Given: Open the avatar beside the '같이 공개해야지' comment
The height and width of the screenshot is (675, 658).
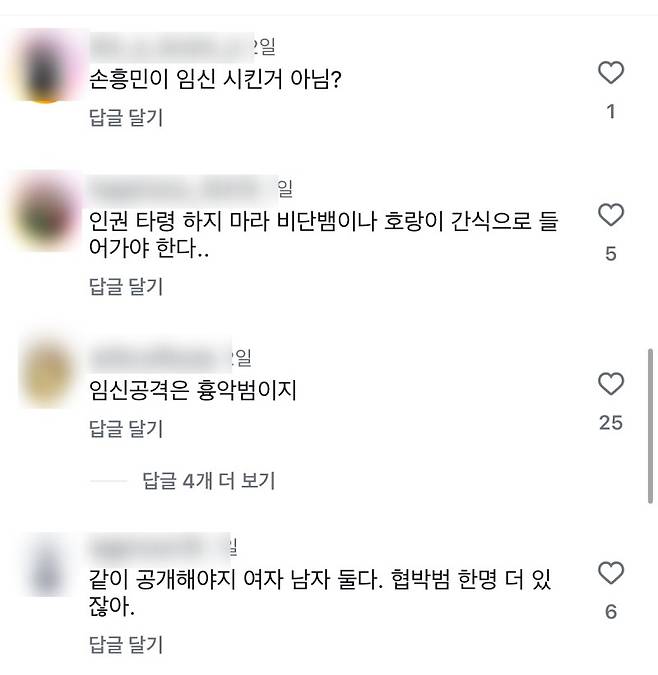Looking at the screenshot, I should [x=46, y=564].
